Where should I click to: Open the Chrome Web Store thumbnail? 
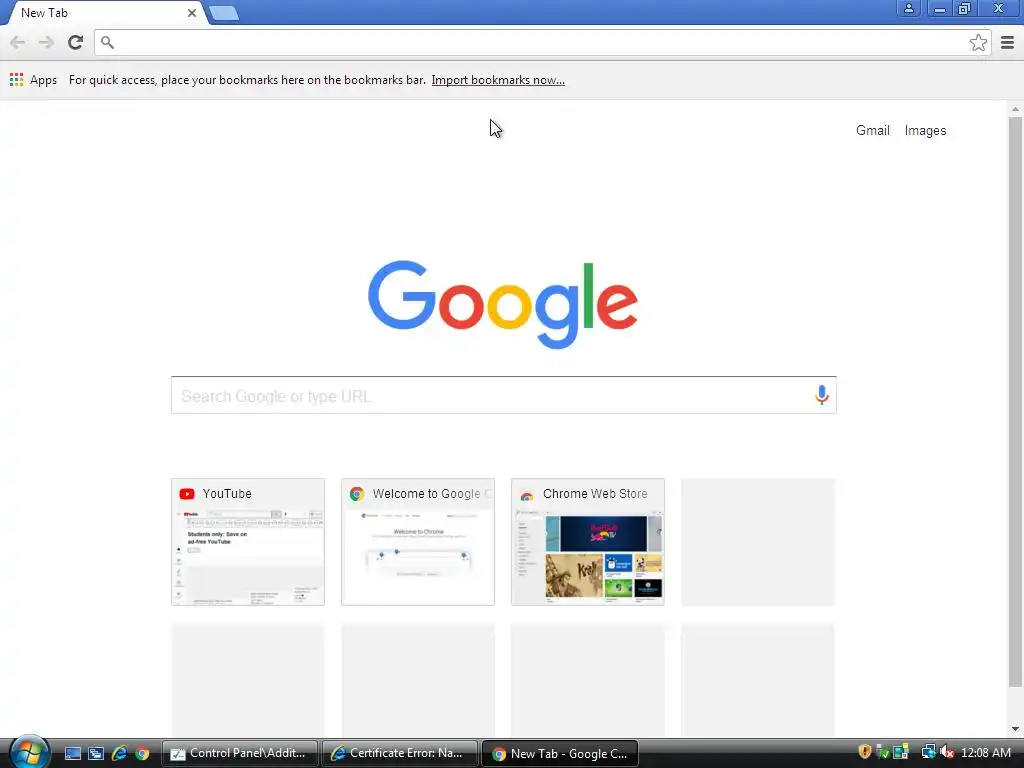(x=588, y=542)
